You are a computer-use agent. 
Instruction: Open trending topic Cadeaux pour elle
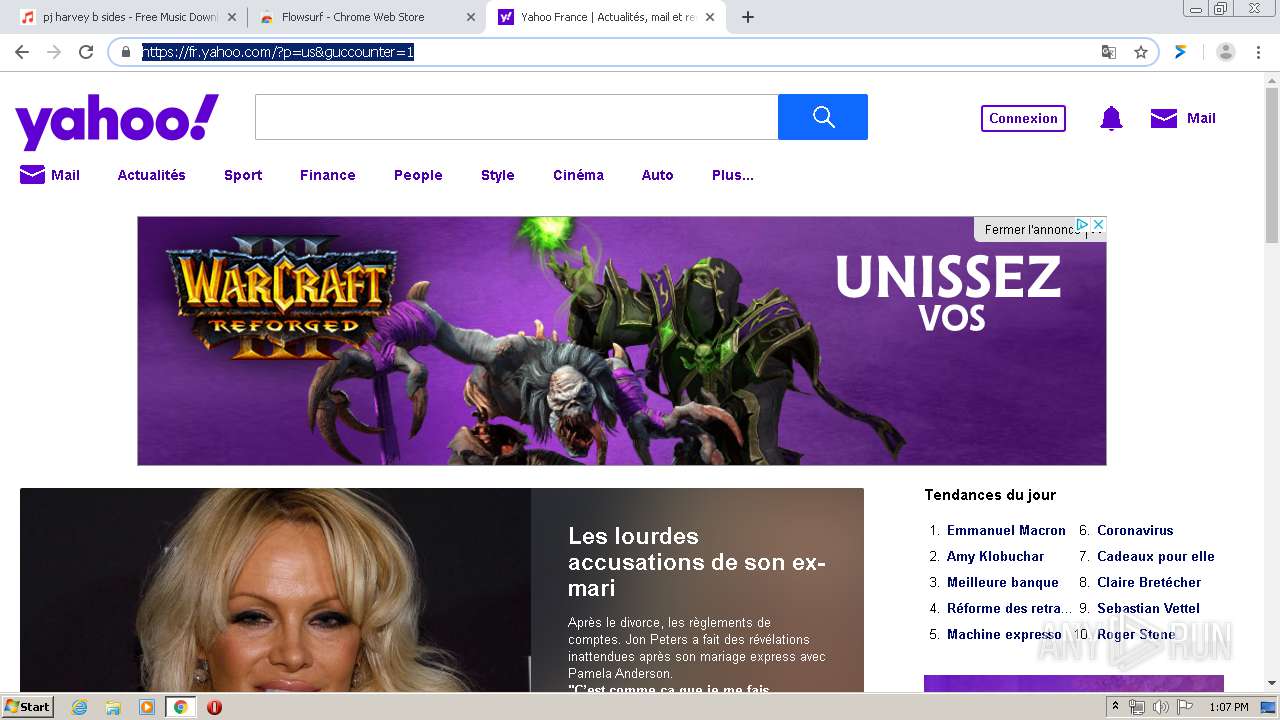1155,556
